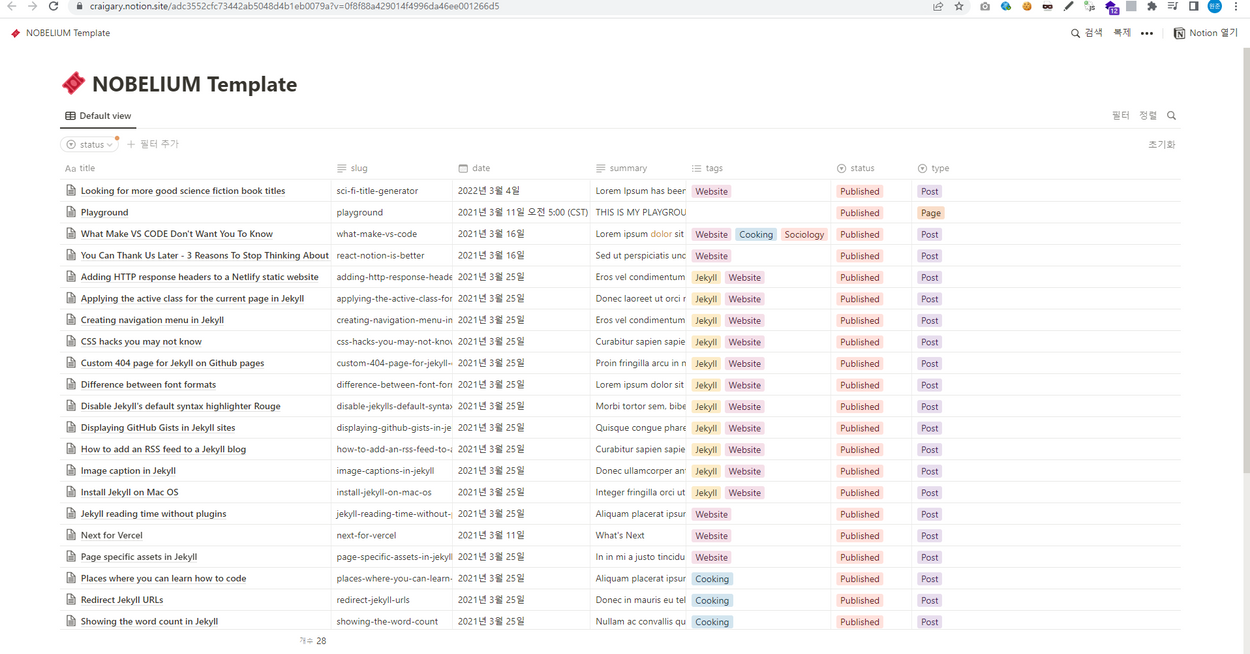
Task: Click the tags column header
Action: [x=759, y=168]
